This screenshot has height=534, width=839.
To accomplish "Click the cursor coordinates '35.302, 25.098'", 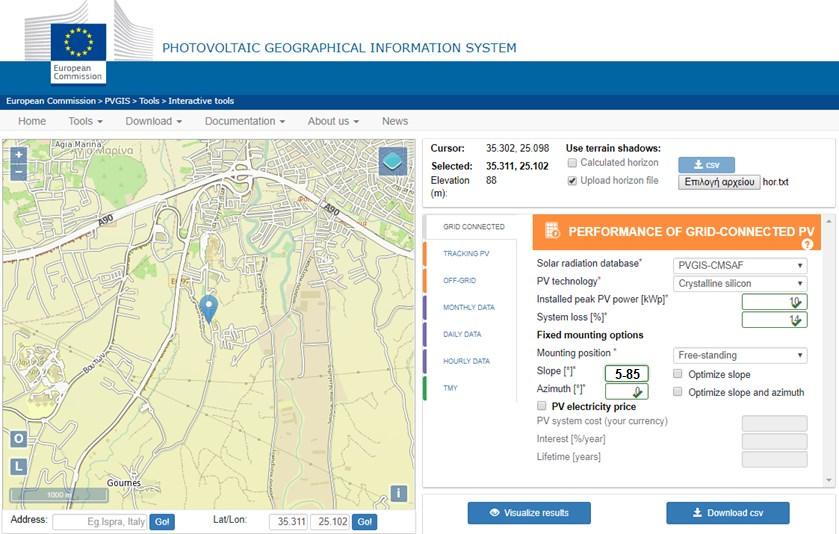I will tap(517, 148).
